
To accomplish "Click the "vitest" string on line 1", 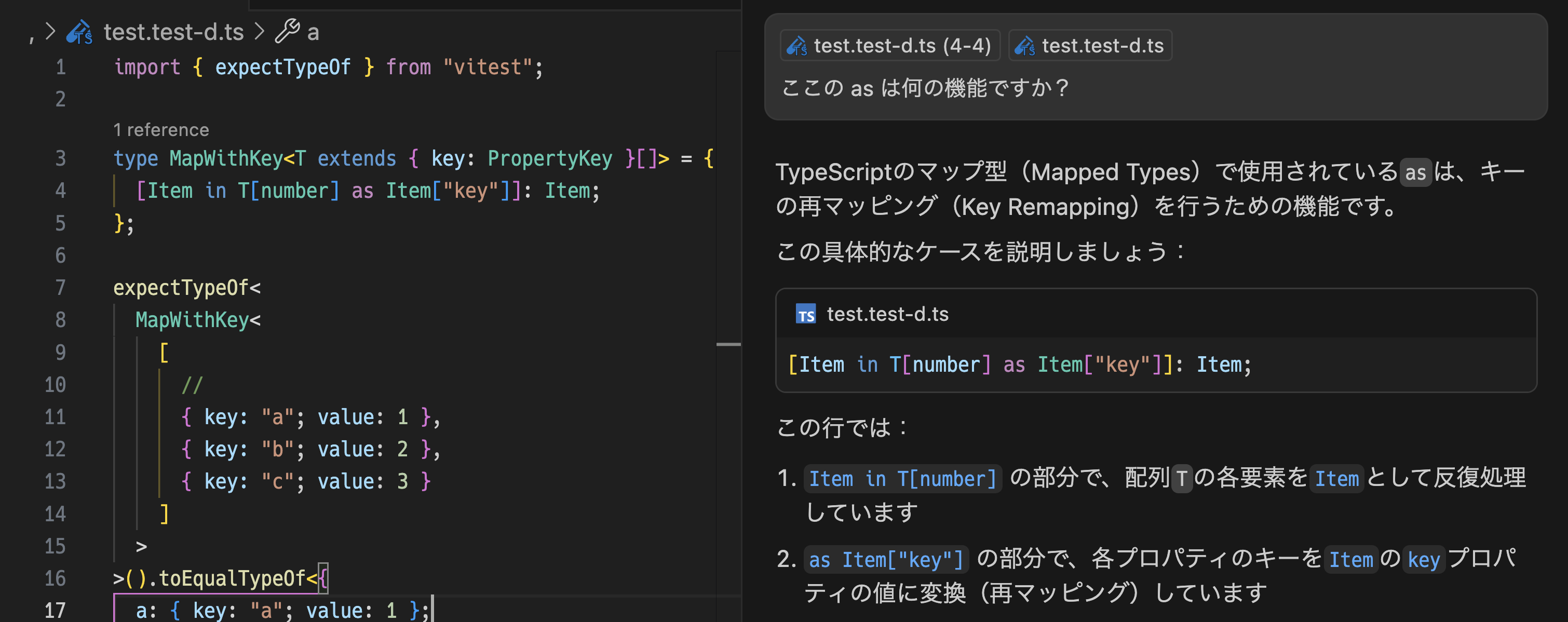I will pos(488,67).
